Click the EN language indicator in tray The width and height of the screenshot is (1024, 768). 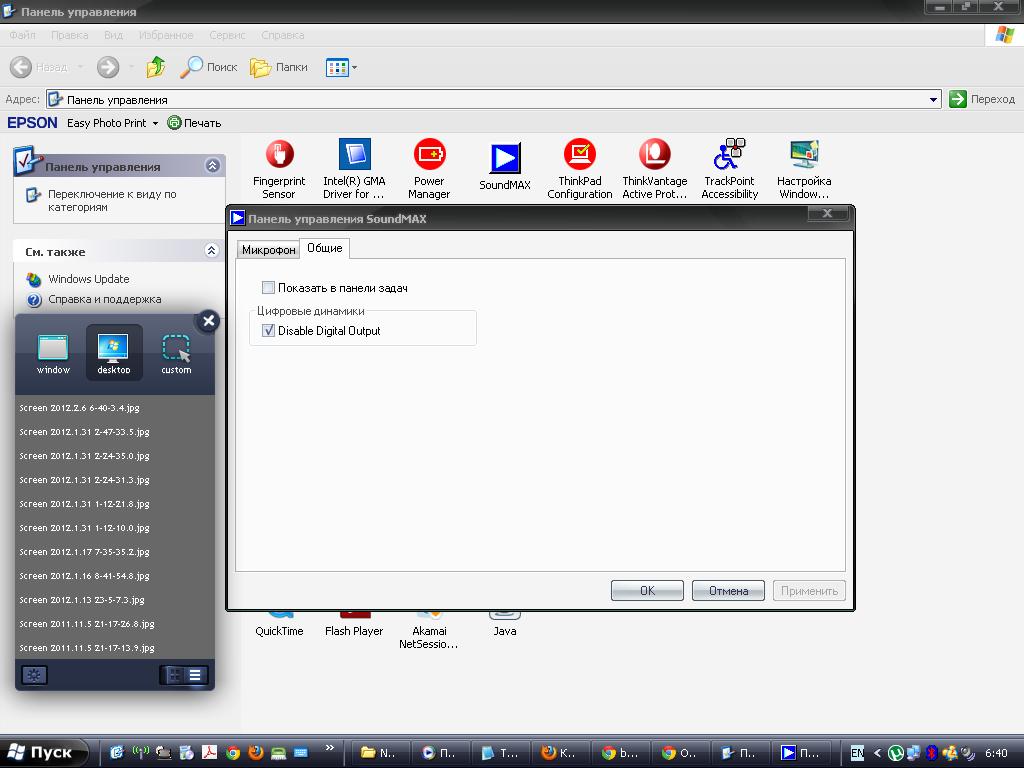coord(857,753)
